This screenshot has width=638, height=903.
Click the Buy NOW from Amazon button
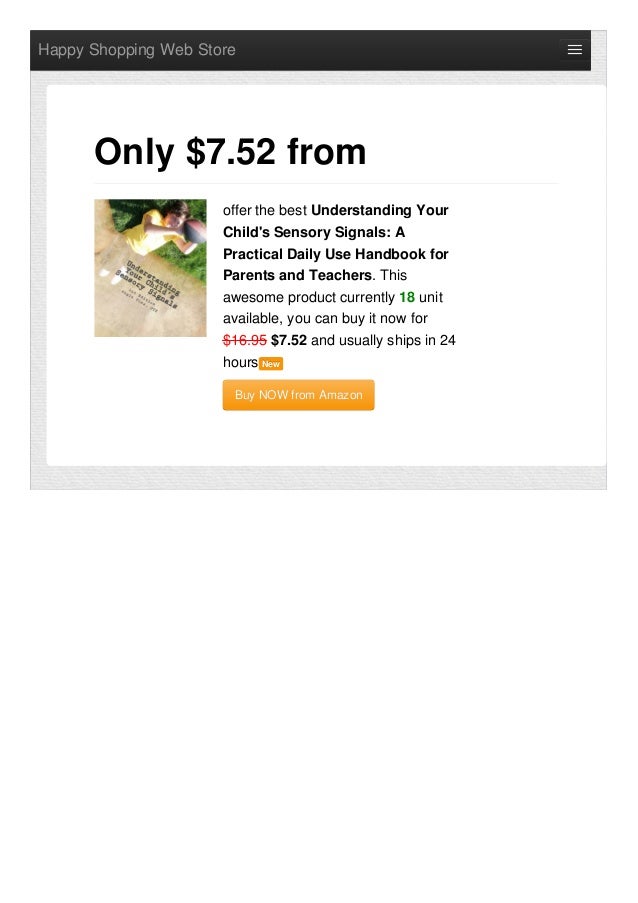point(298,395)
